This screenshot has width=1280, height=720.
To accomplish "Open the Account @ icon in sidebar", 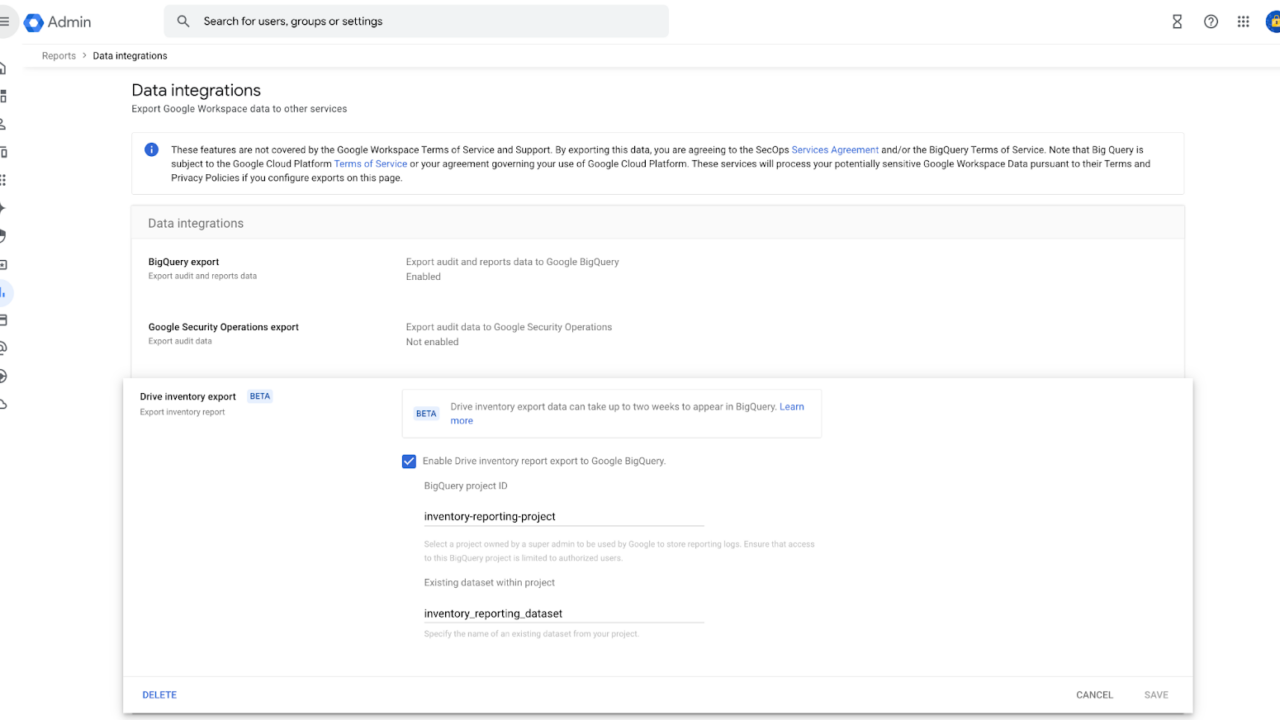I will pos(3,348).
